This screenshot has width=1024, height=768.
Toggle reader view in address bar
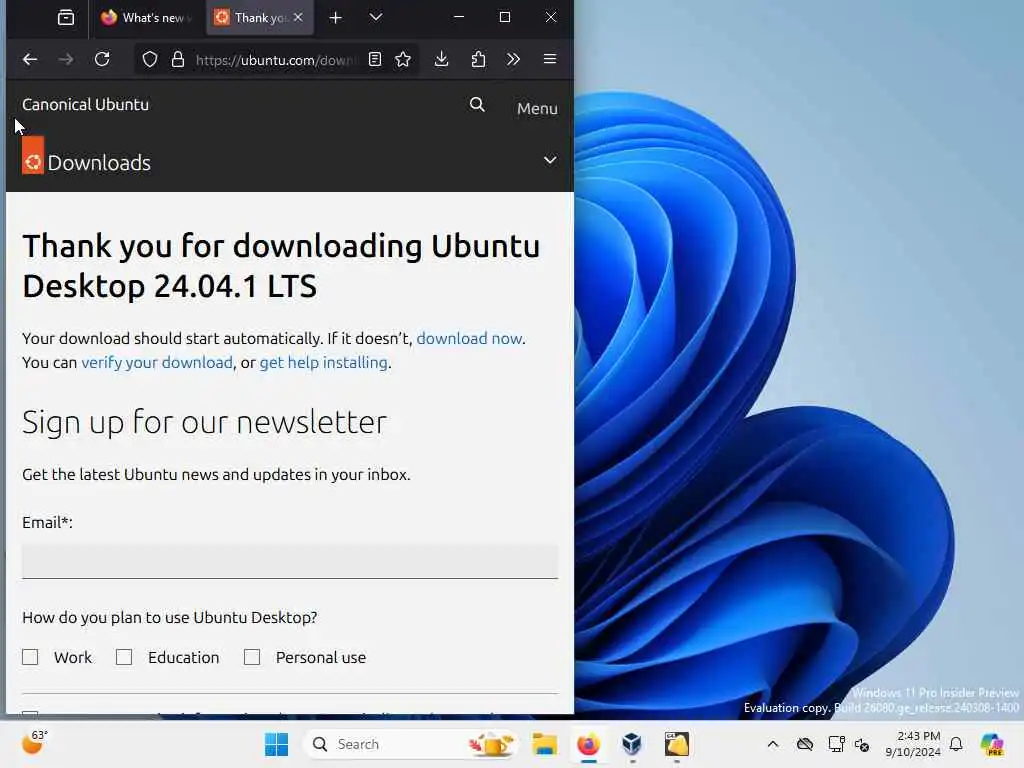374,59
